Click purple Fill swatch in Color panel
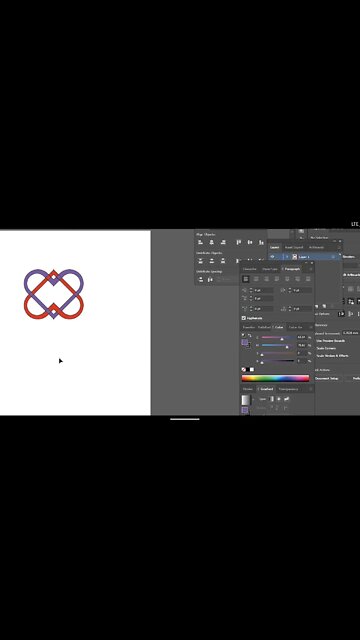Screen dimensions: 360x640 pyautogui.click(x=244, y=342)
